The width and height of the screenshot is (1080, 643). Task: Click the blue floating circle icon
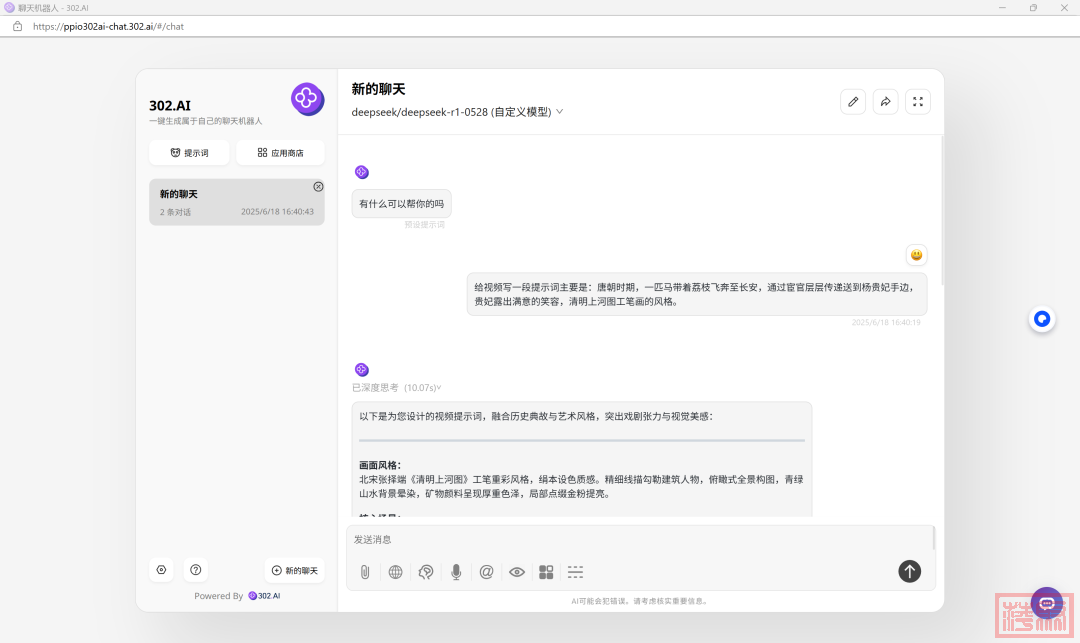(x=1042, y=319)
